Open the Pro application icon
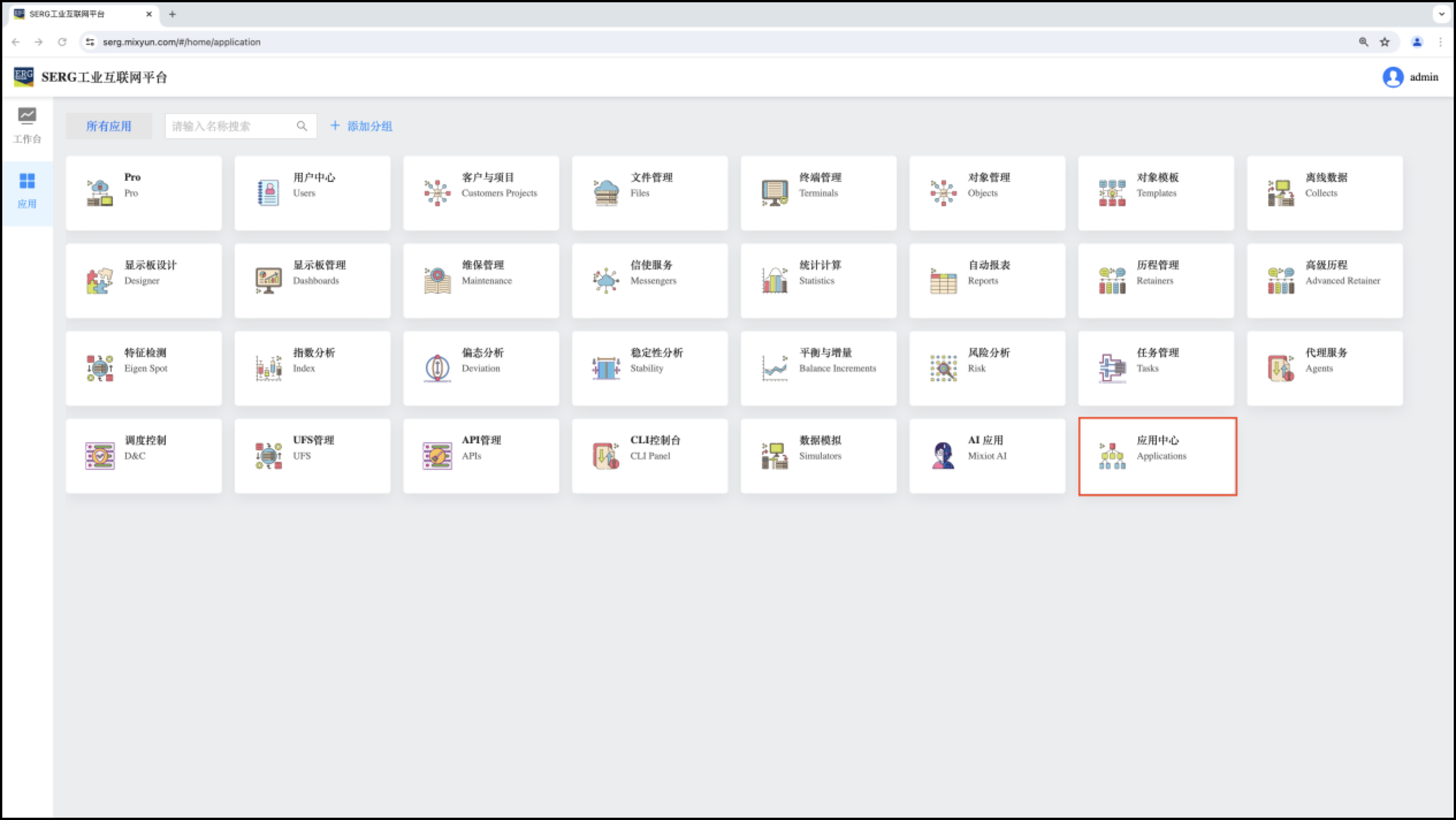This screenshot has width=1456, height=820. click(100, 193)
